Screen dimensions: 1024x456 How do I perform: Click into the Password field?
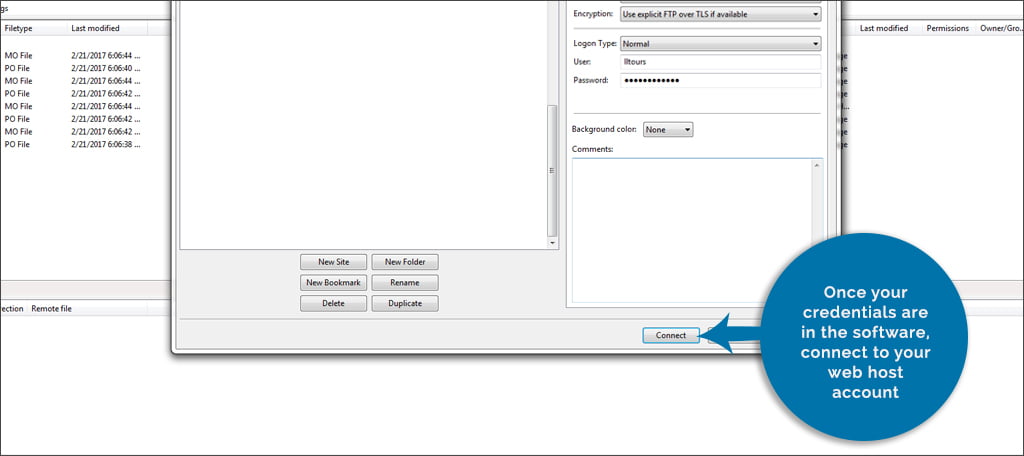[720, 80]
